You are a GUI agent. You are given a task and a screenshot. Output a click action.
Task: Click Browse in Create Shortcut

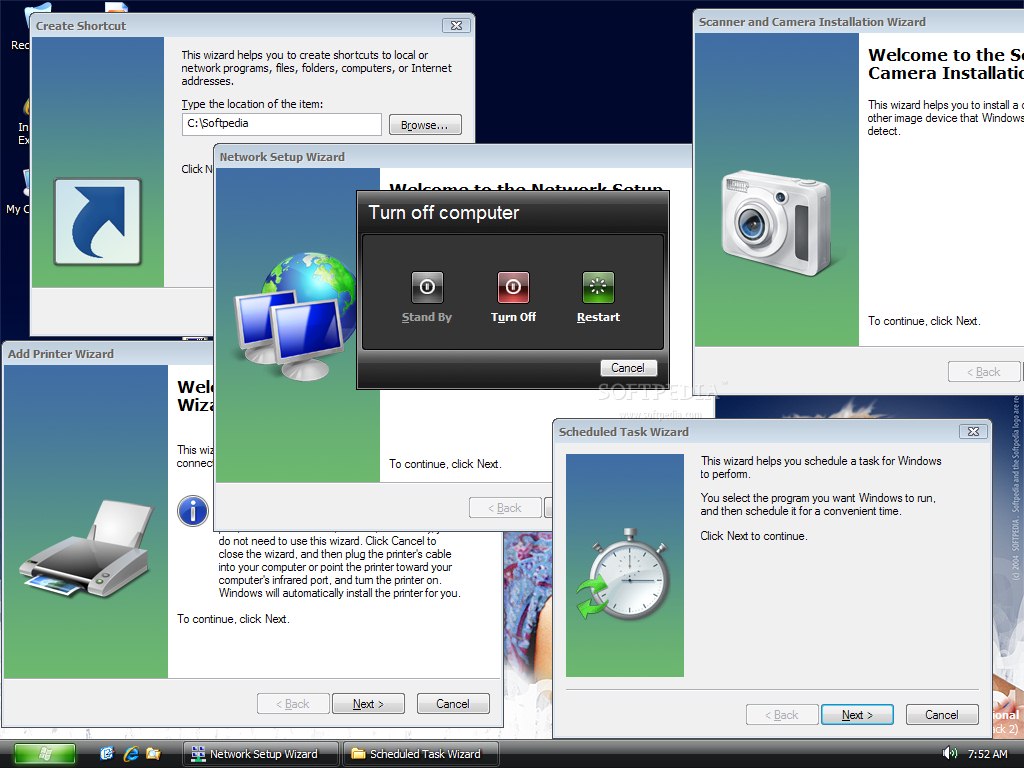[x=425, y=125]
